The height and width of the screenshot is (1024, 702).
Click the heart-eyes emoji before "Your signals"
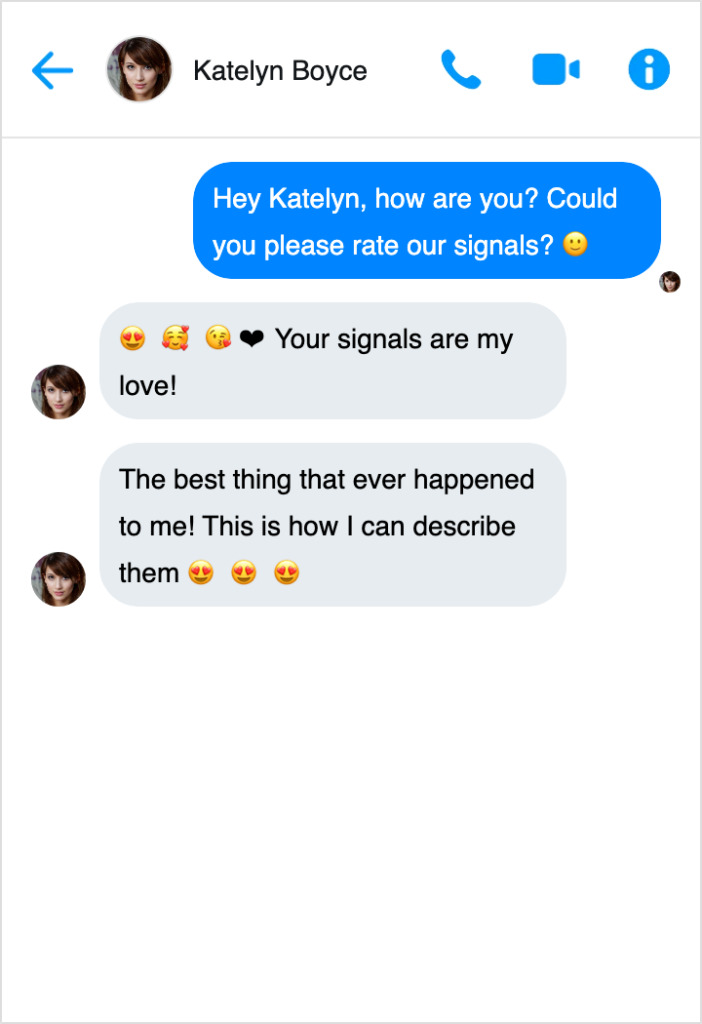(132, 339)
